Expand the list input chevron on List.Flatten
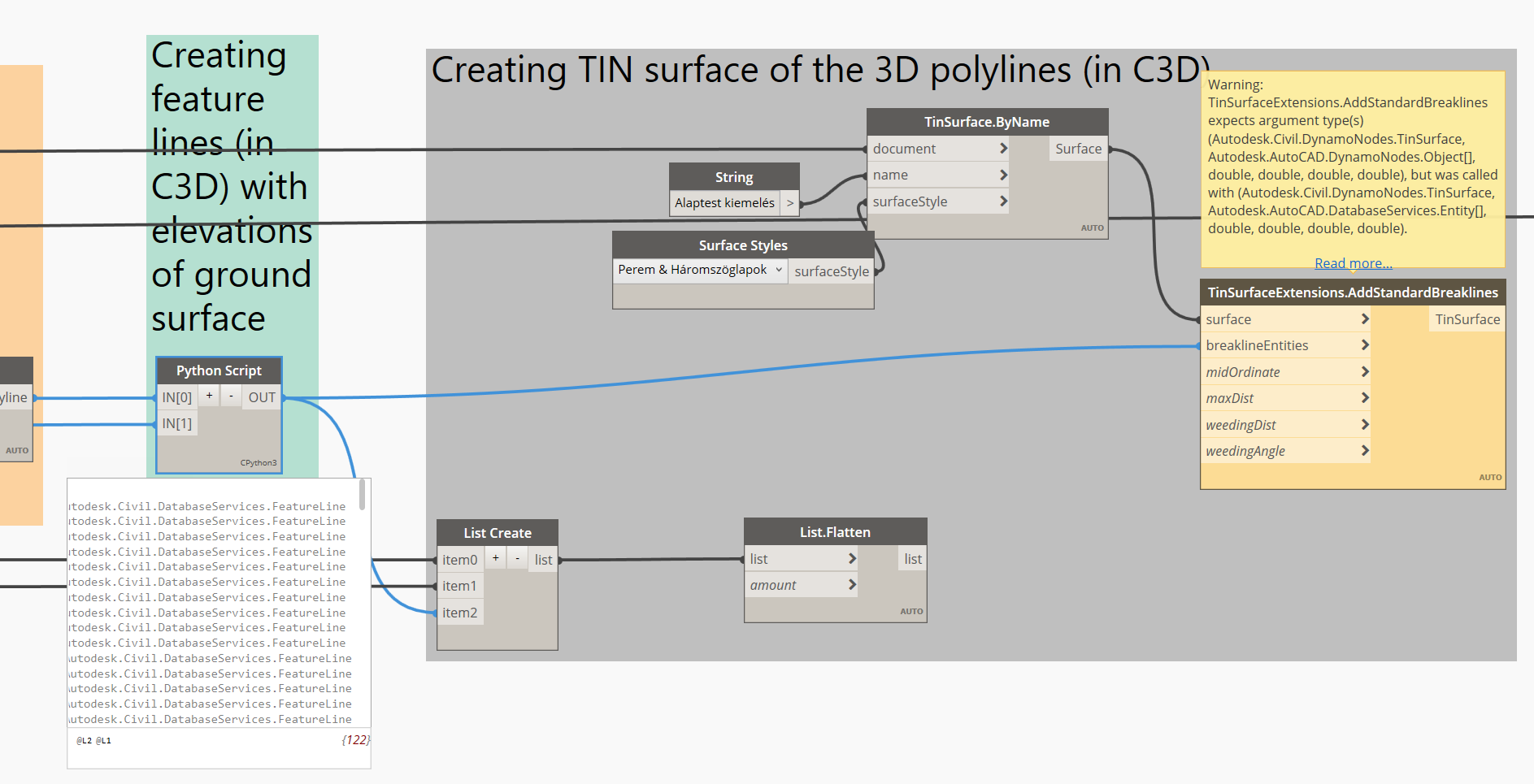Screen dimensions: 1534x784 (x=852, y=558)
